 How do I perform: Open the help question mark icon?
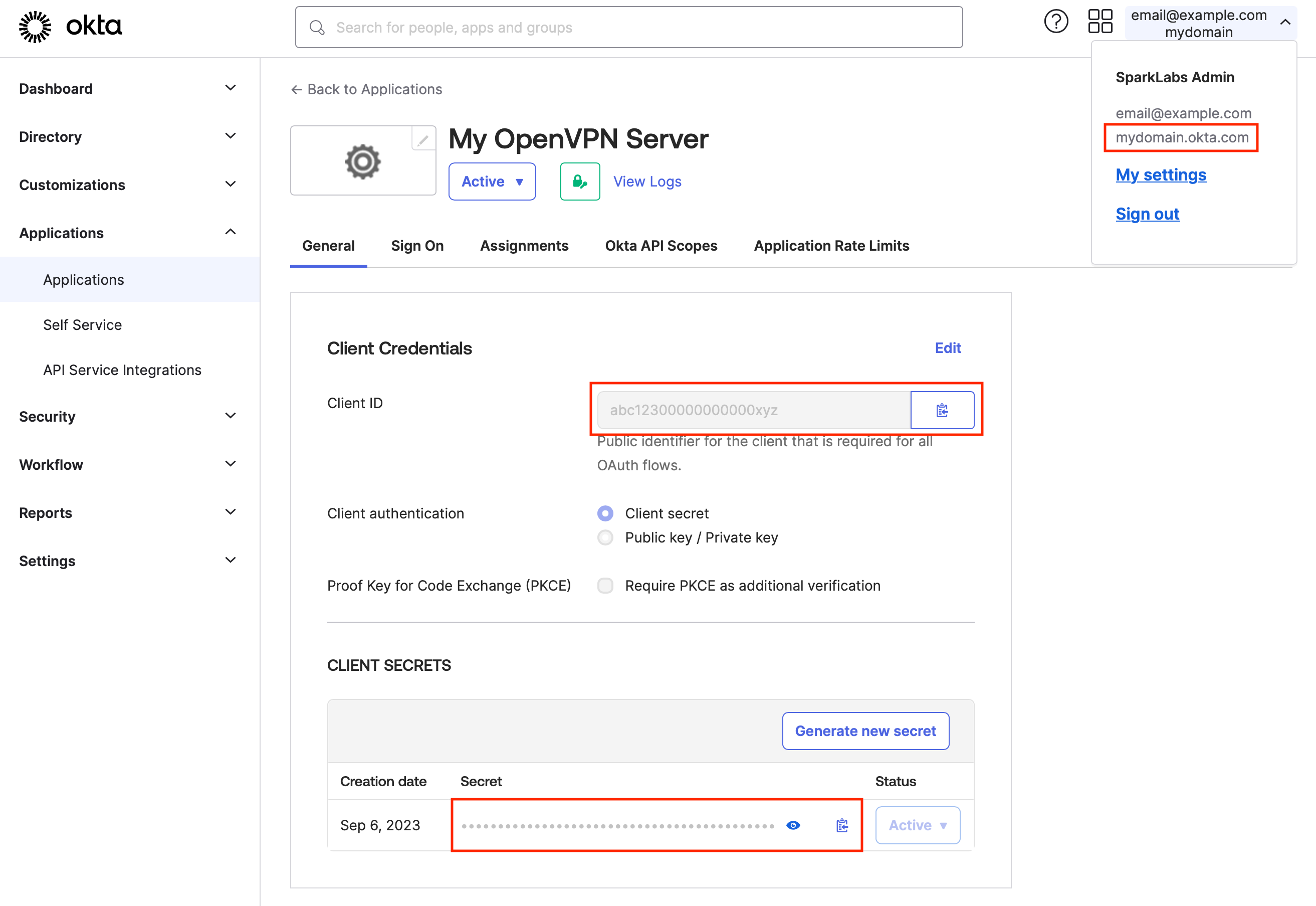(1055, 22)
